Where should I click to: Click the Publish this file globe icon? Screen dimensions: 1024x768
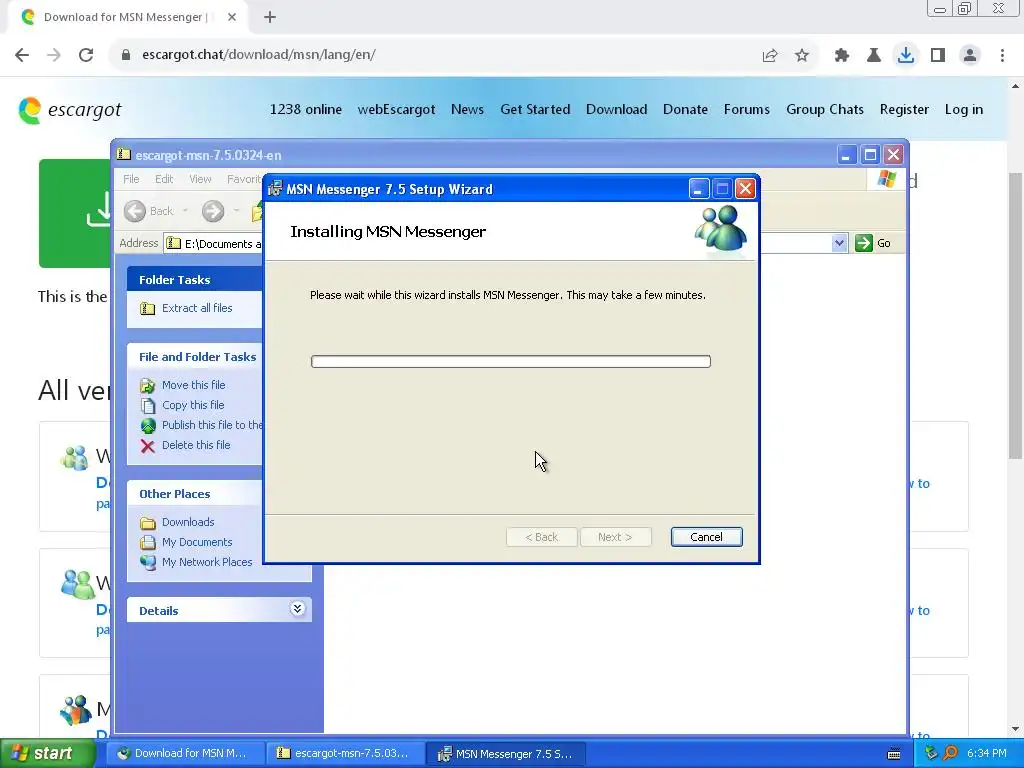[148, 426]
